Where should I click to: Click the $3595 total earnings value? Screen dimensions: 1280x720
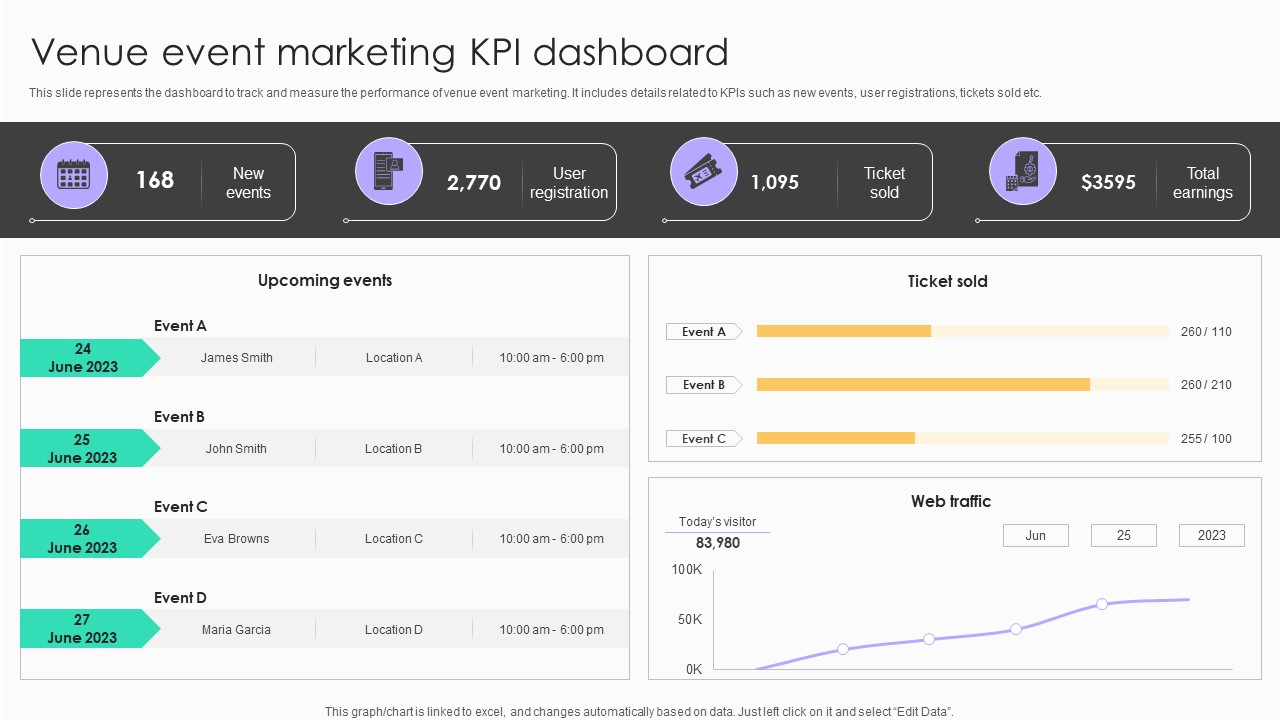click(1108, 182)
